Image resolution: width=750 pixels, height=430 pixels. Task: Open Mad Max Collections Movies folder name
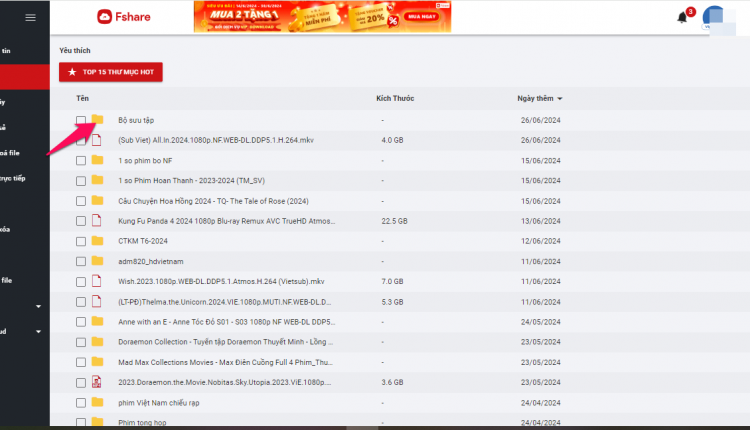pyautogui.click(x=225, y=362)
